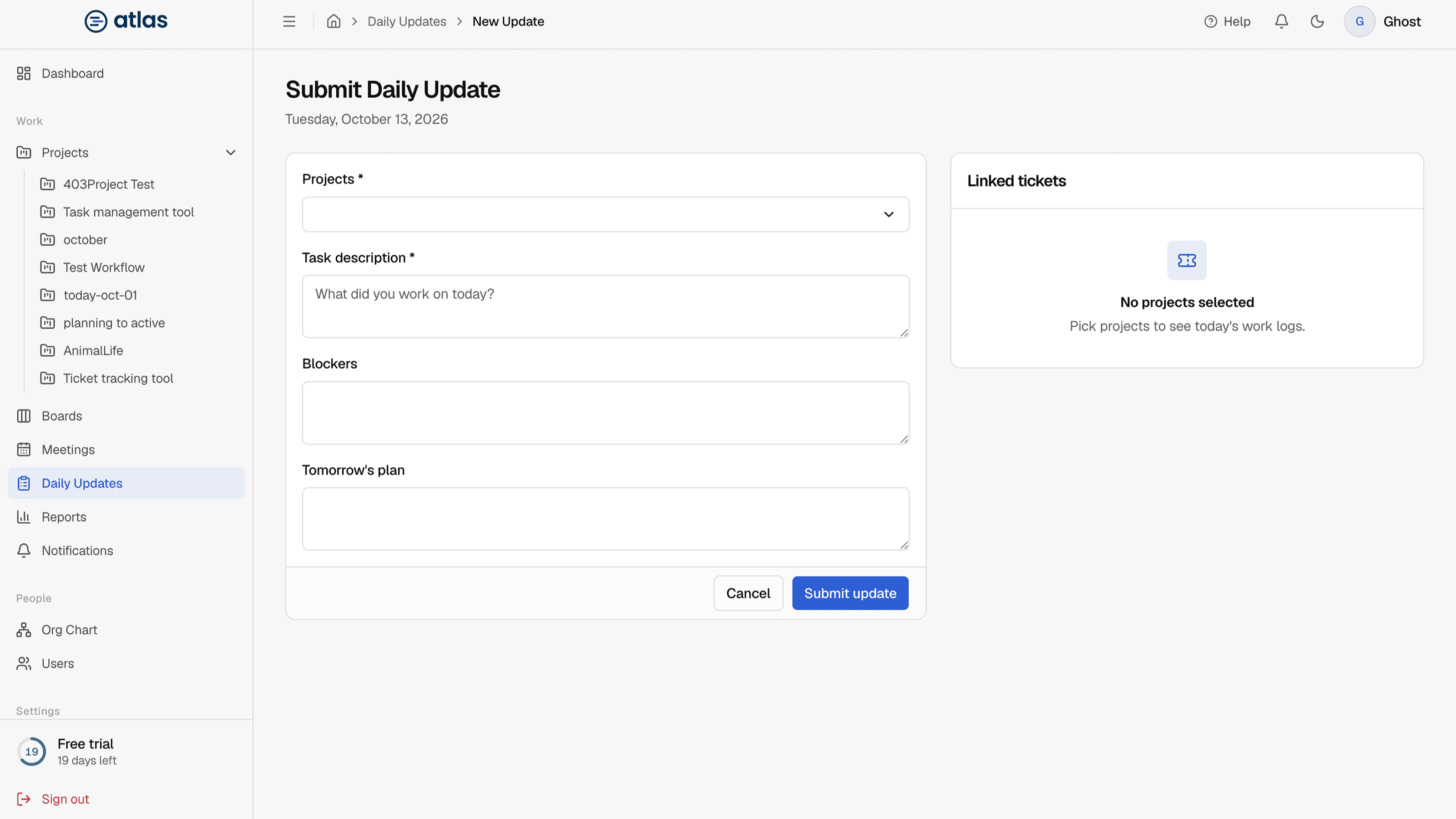Open the notifications bell in header
1456x819 pixels.
click(x=1281, y=21)
